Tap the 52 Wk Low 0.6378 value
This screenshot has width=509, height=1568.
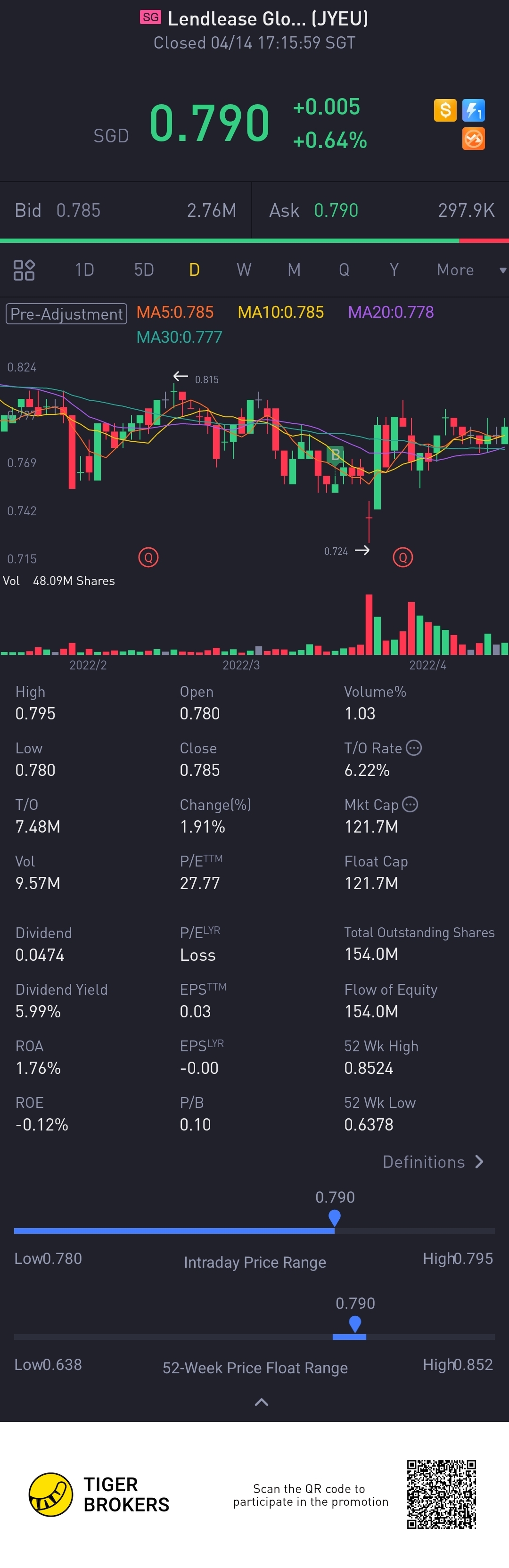point(369,1125)
